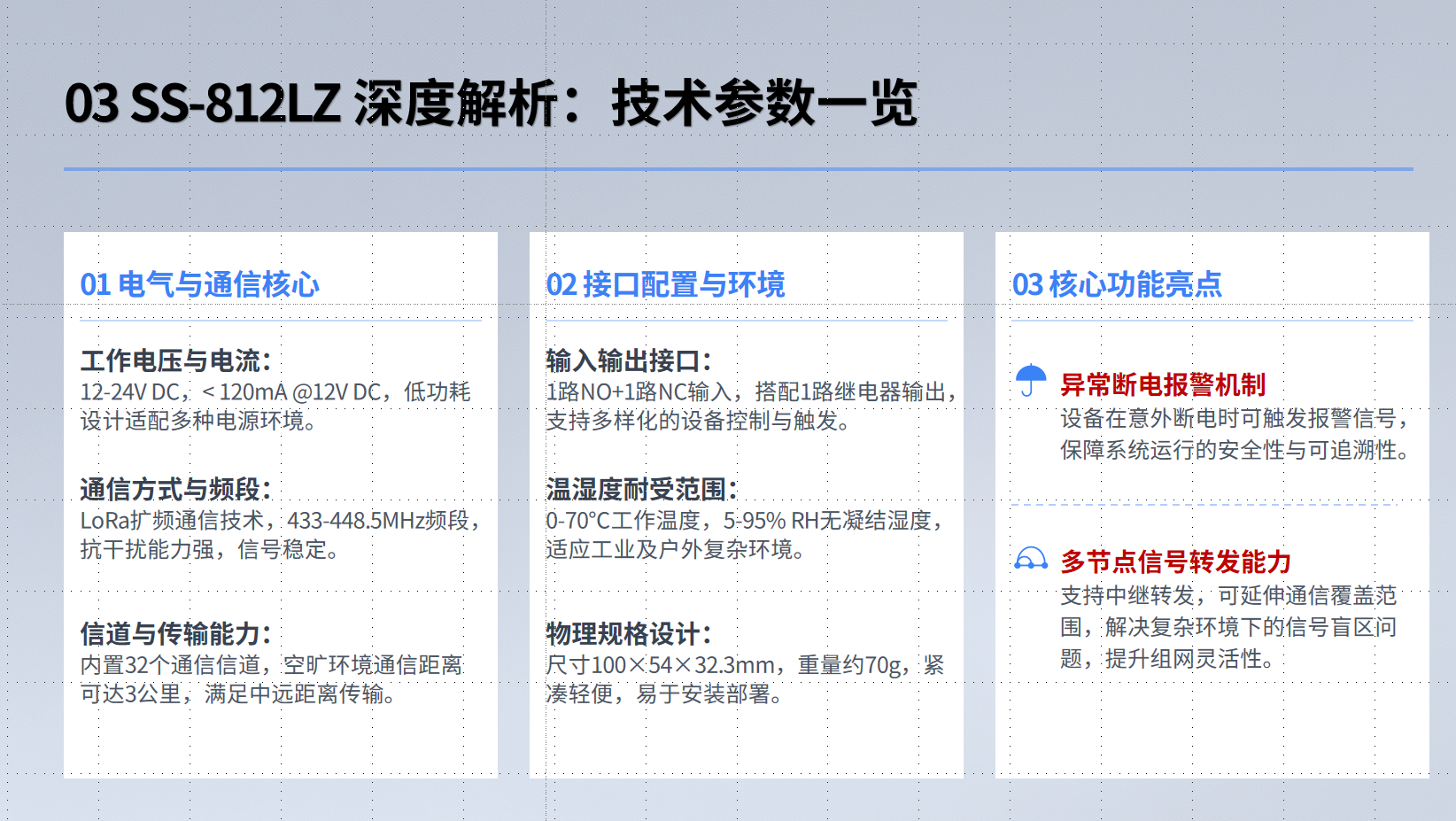Select the label 温湿度耐受范围
1456x821 pixels.
(636, 490)
